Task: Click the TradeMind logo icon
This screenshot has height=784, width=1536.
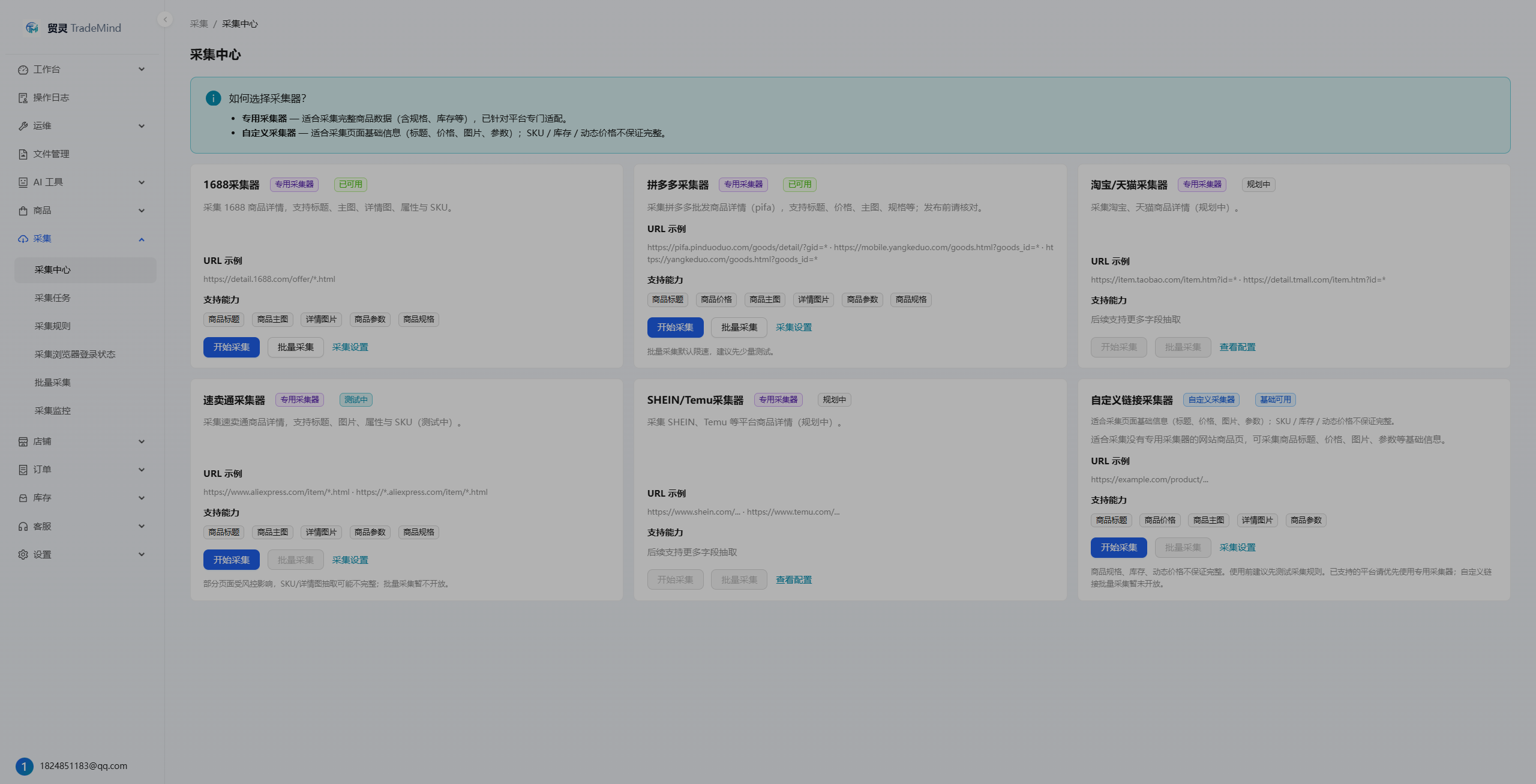Action: tap(32, 28)
